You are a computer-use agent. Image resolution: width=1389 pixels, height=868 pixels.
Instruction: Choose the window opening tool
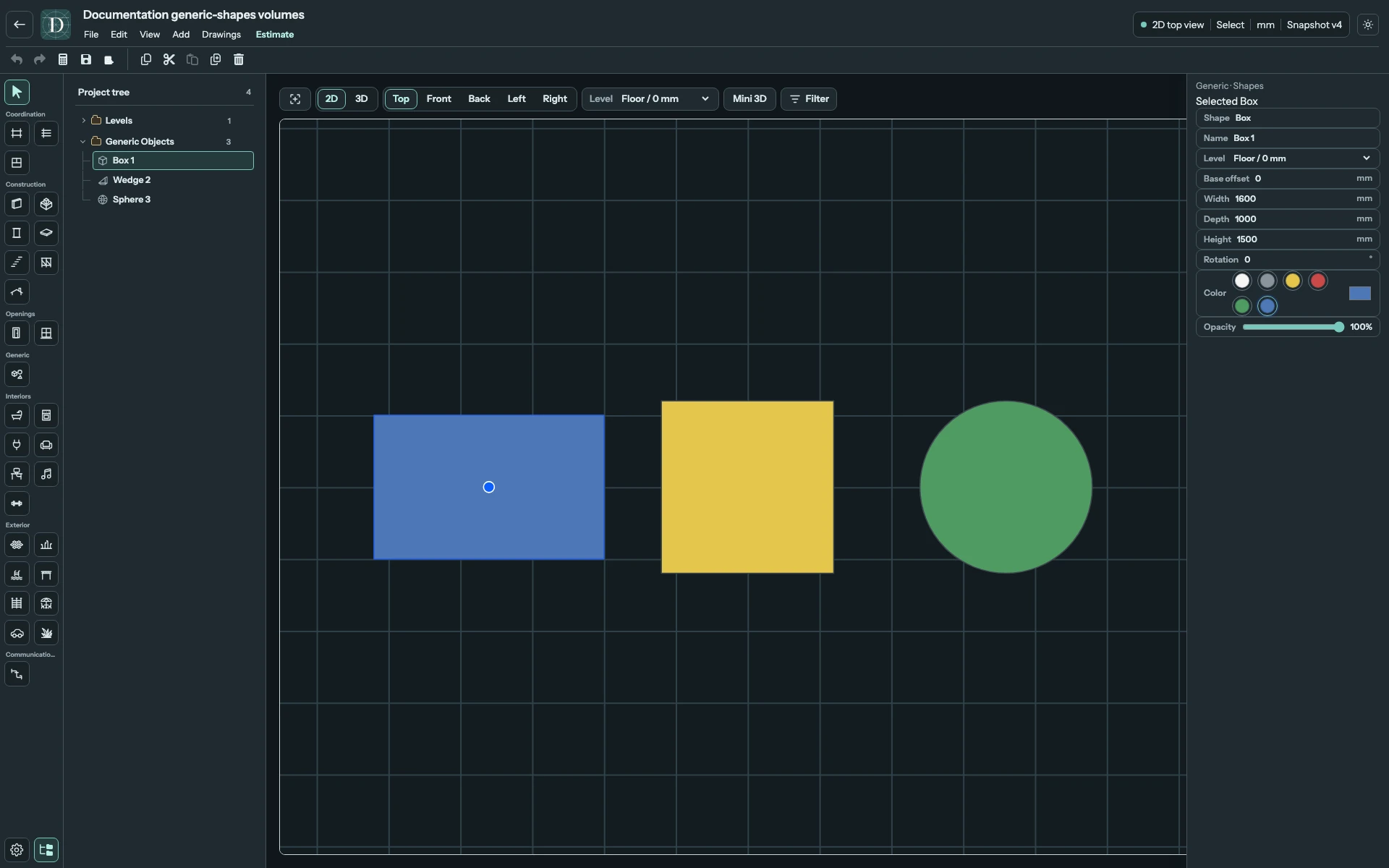(x=46, y=333)
